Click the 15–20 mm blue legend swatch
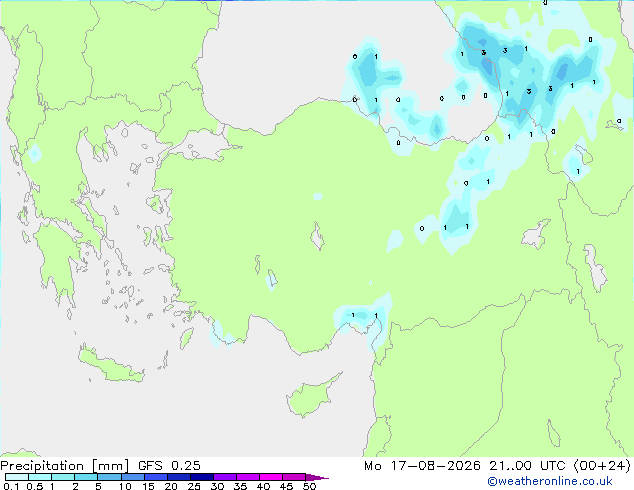Screen dimensions: 634x490 [156, 477]
